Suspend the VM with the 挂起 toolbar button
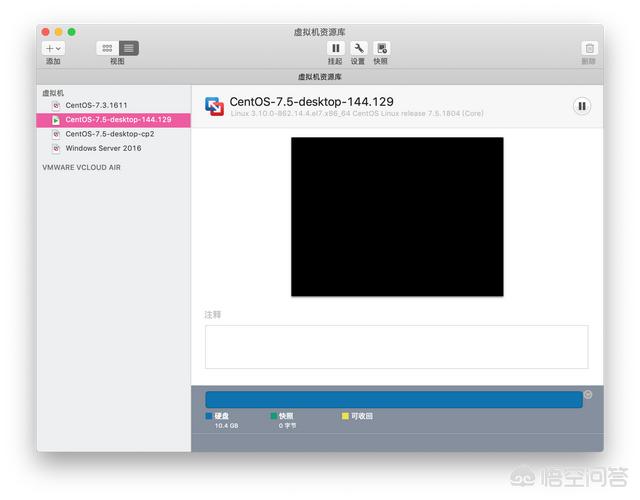The image size is (640, 500). pos(336,48)
